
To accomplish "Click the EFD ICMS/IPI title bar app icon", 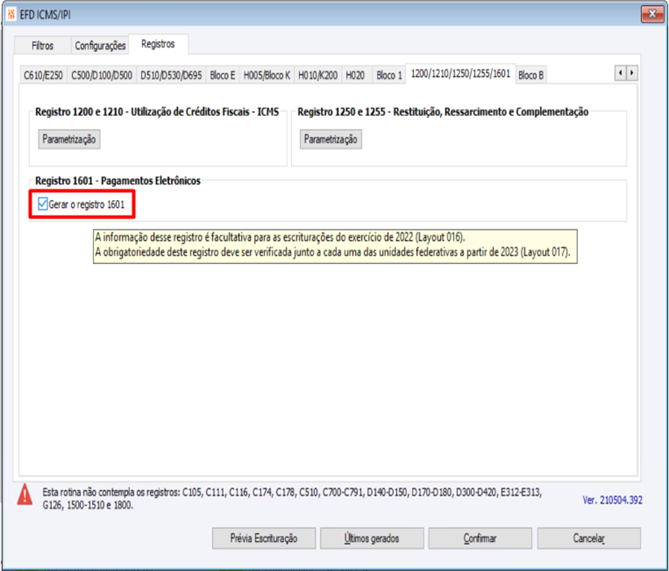I will tap(11, 15).
